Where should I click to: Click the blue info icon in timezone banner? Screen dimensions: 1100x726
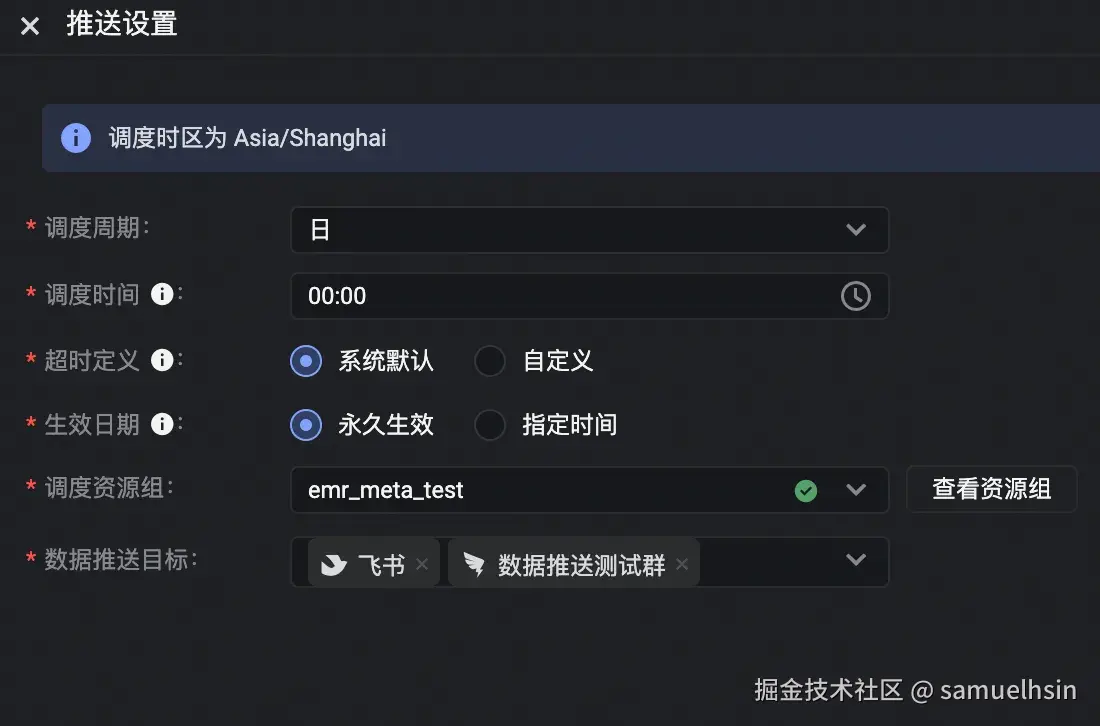tap(76, 138)
